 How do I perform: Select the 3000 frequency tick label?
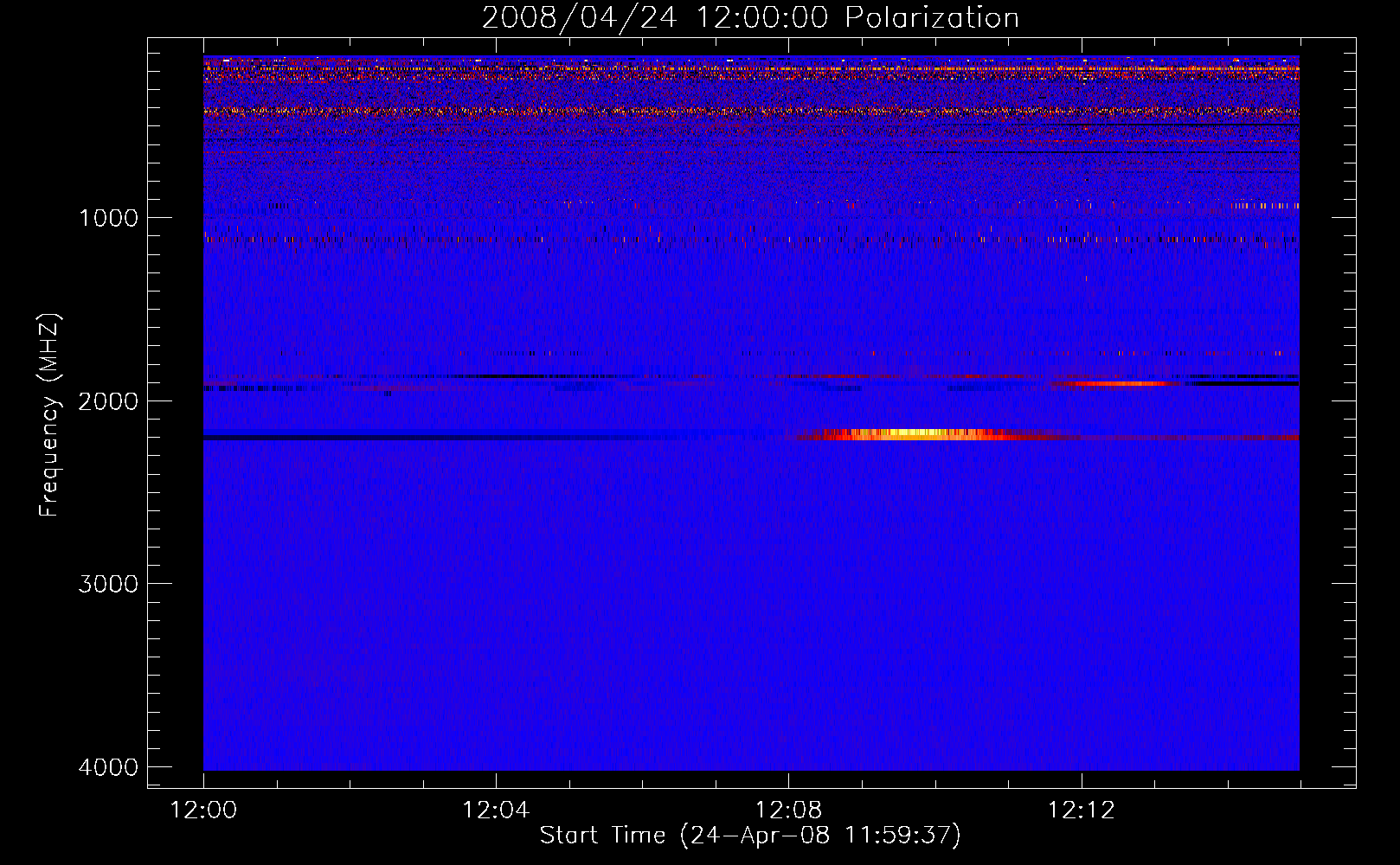coord(108,584)
